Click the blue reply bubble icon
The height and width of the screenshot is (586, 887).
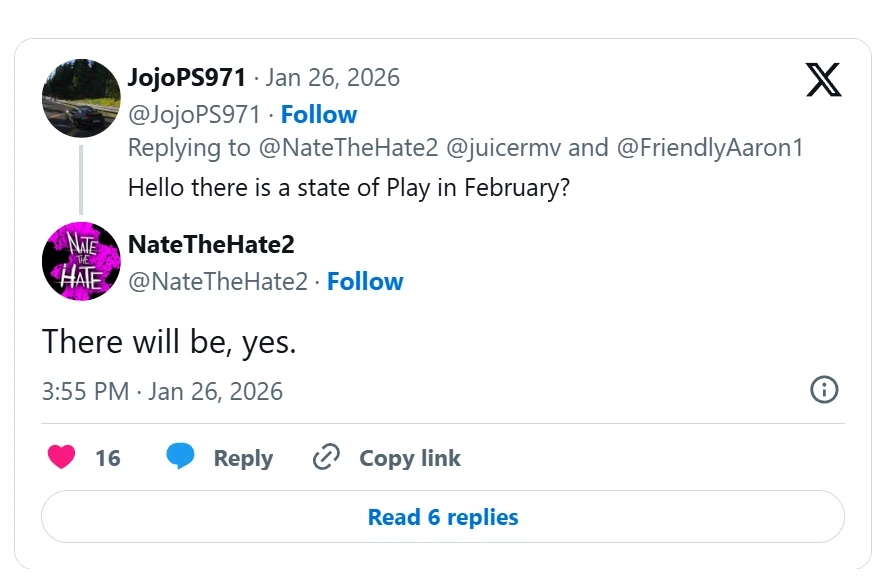[180, 457]
